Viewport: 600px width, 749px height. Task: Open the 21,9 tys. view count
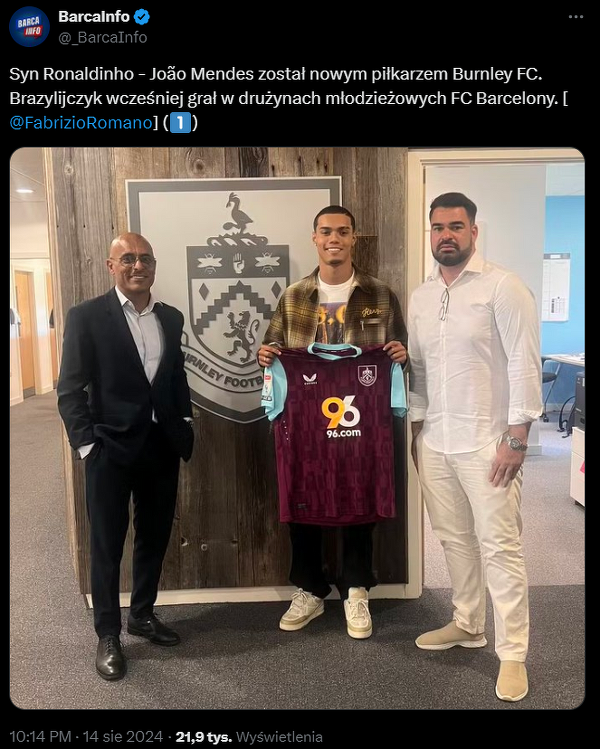click(204, 737)
